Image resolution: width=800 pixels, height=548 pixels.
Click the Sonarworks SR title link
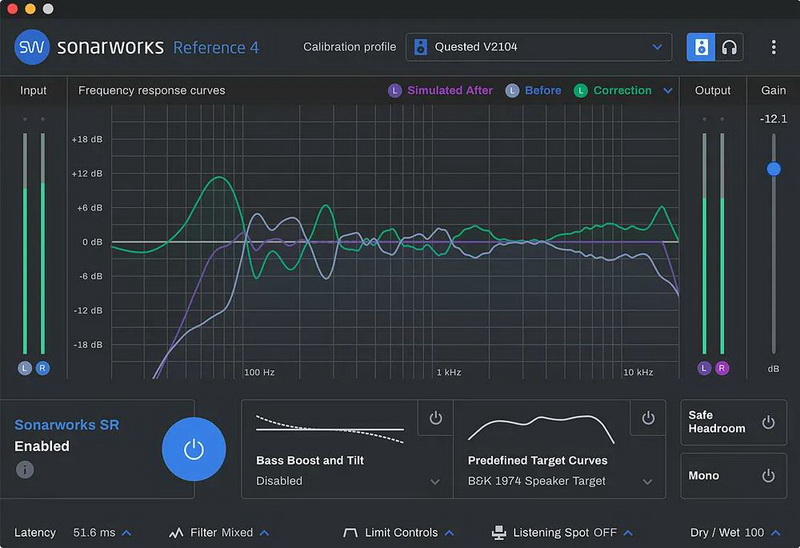pos(66,425)
